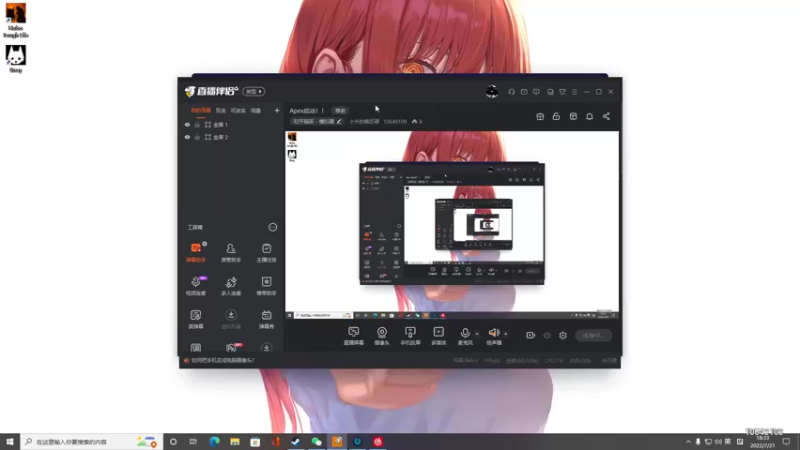This screenshot has height=450, width=800.
Task: Add the 手机投屏 phone casting source
Action: point(410,336)
